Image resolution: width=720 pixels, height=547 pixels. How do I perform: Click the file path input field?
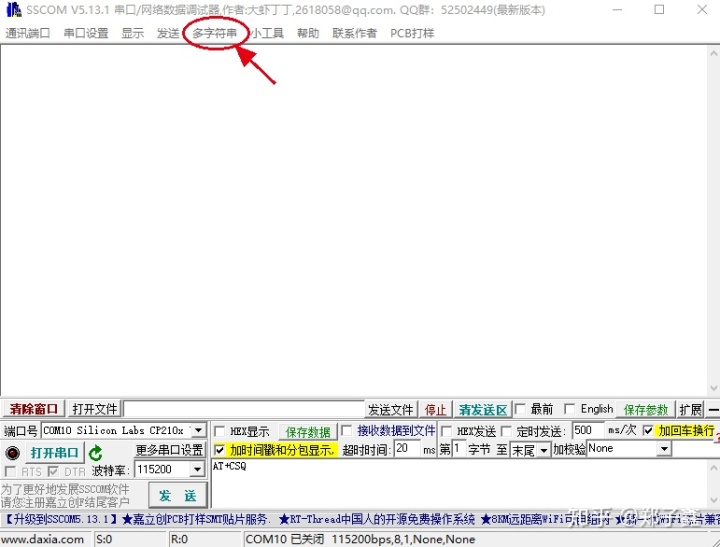(244, 409)
